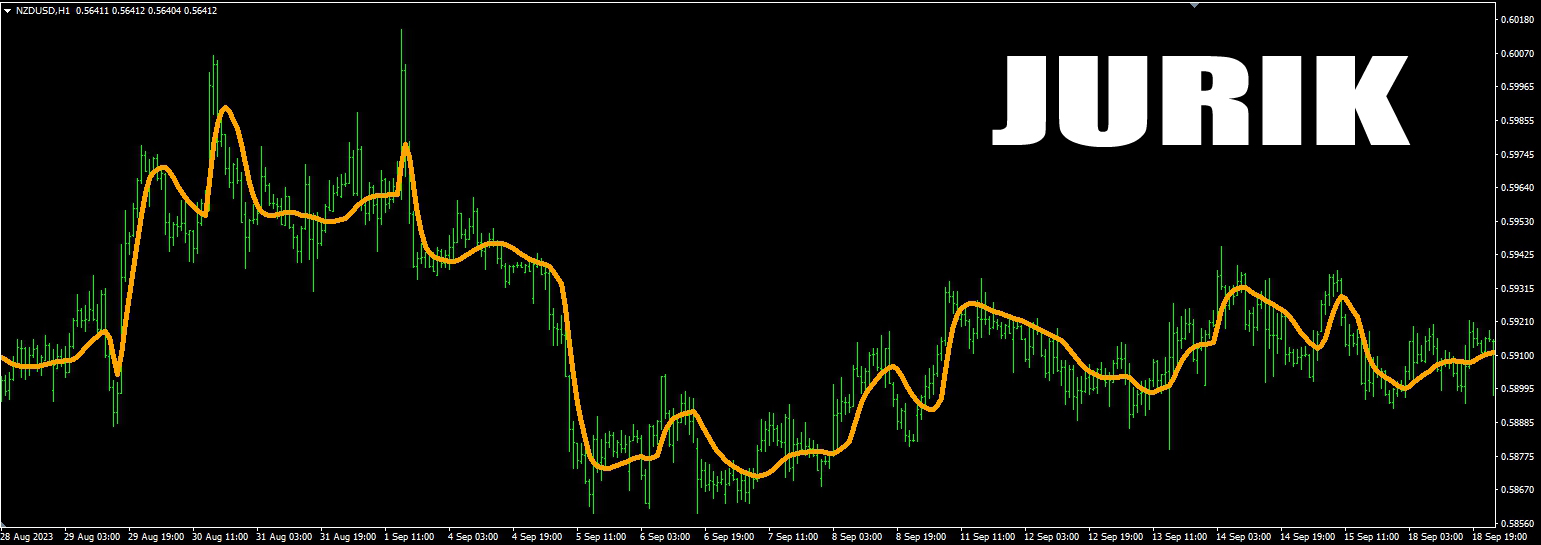Click the 0.59530 price scale label
1541x545 pixels.
point(1517,221)
